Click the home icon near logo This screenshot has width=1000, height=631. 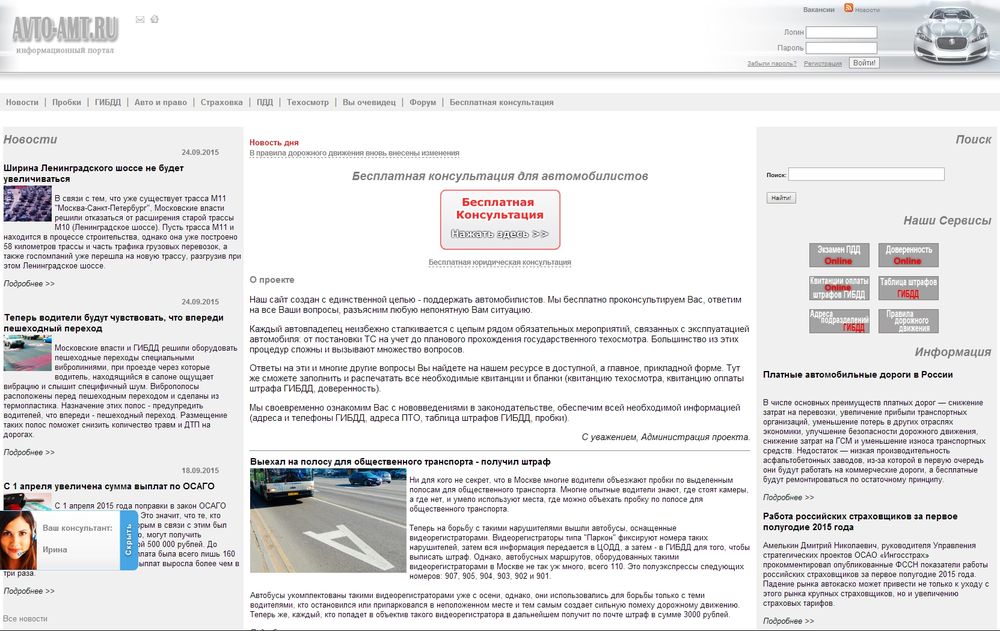[154, 19]
